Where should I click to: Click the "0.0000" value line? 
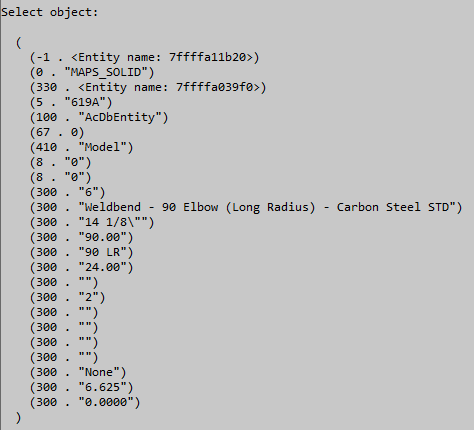coord(85,402)
